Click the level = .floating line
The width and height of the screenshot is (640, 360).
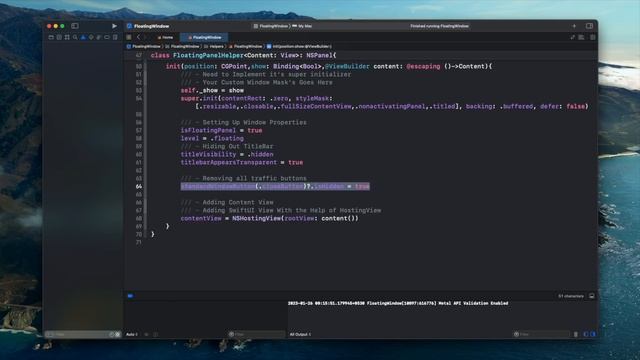(212, 139)
